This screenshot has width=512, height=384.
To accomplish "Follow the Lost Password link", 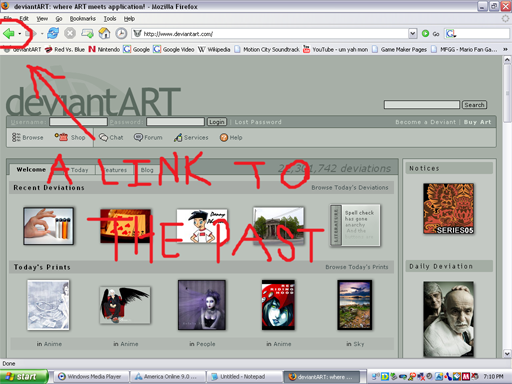I will pos(258,122).
